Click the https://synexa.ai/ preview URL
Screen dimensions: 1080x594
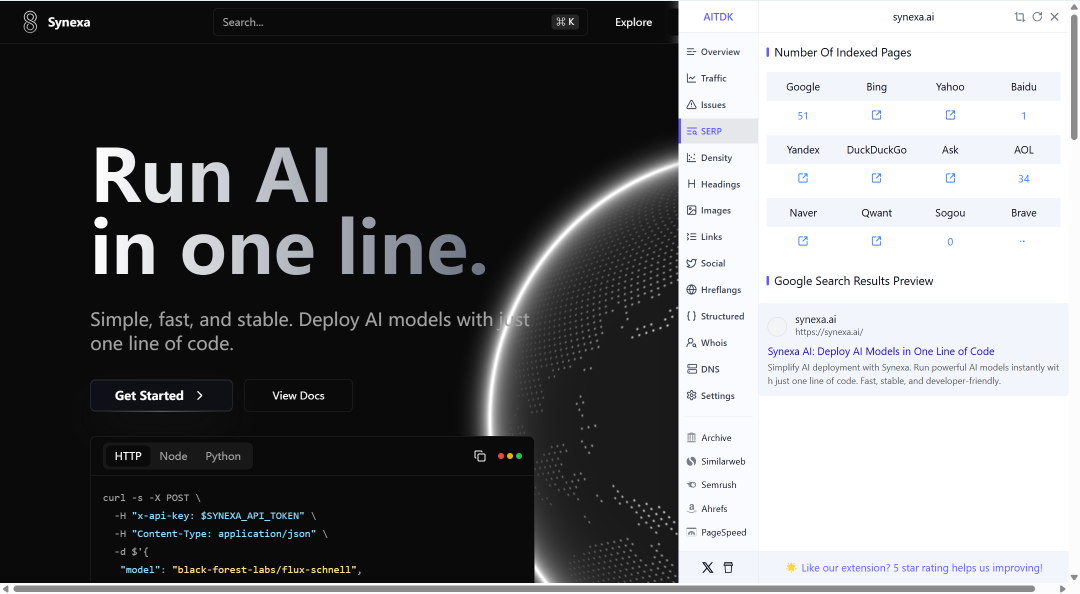tap(829, 332)
